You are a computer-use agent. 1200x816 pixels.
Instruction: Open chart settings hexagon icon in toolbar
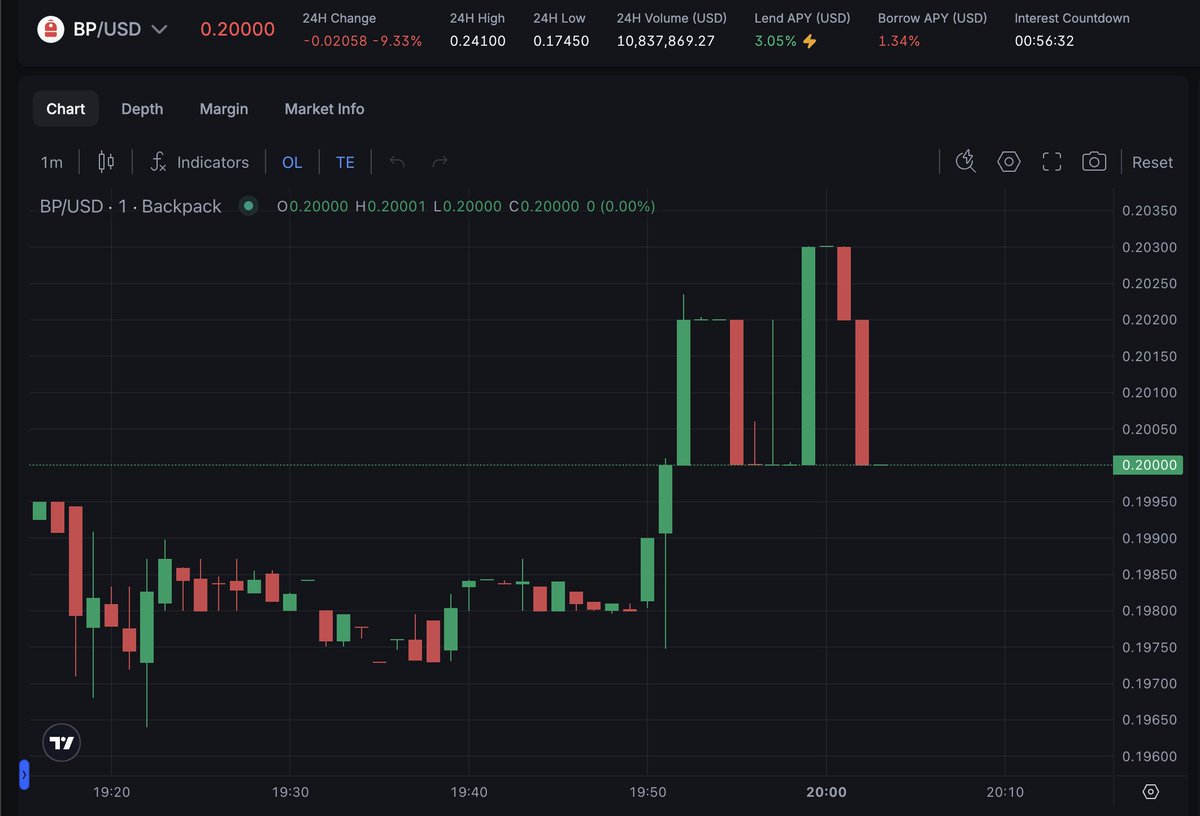(1008, 162)
